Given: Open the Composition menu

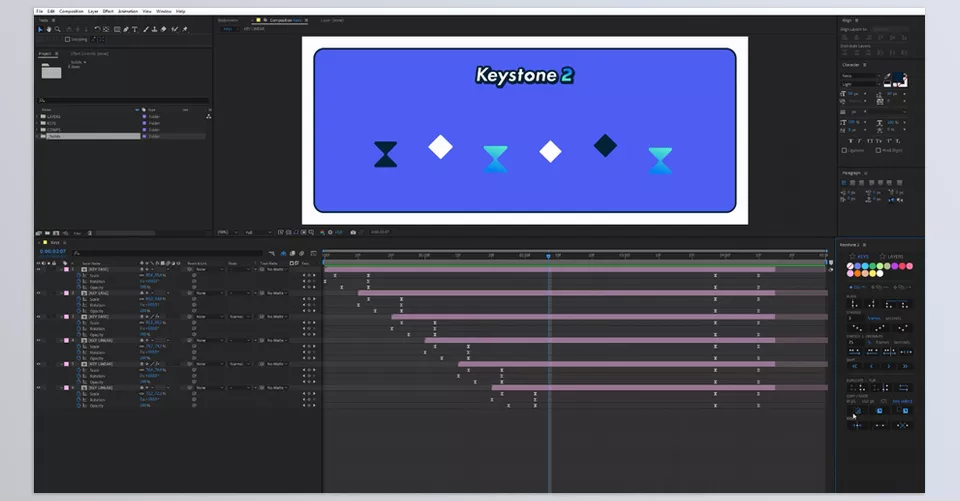Looking at the screenshot, I should 71,11.
